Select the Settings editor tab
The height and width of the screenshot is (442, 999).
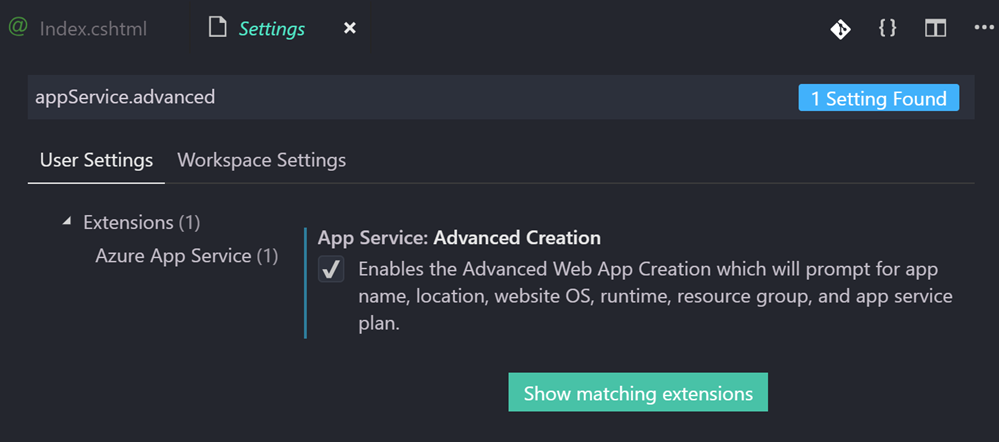(x=271, y=29)
